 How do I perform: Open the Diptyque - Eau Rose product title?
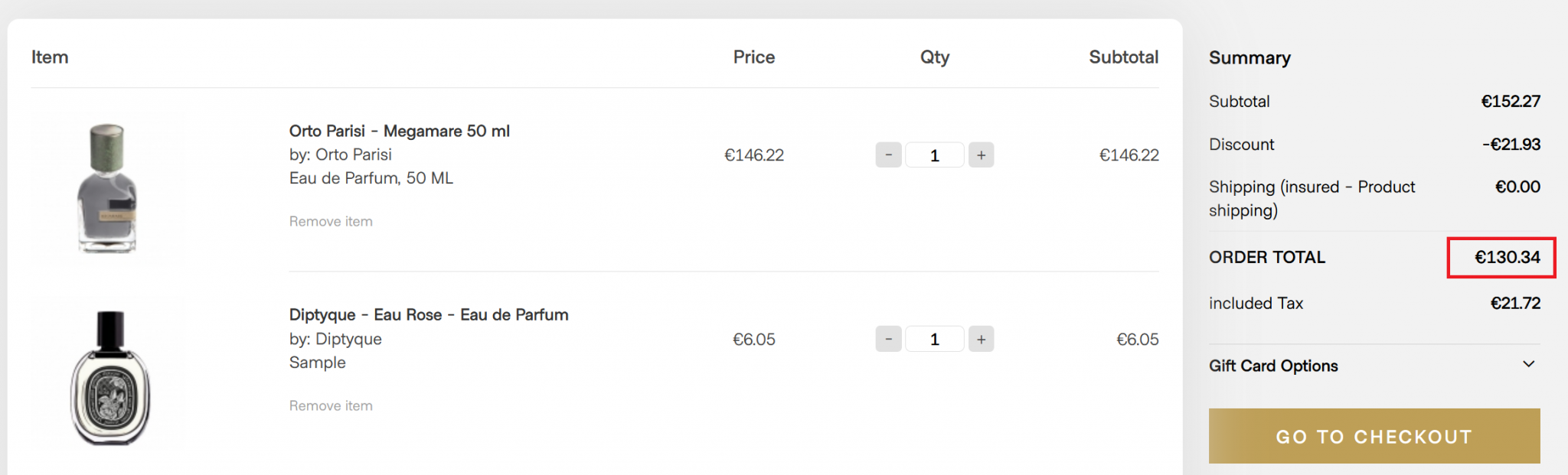point(428,314)
